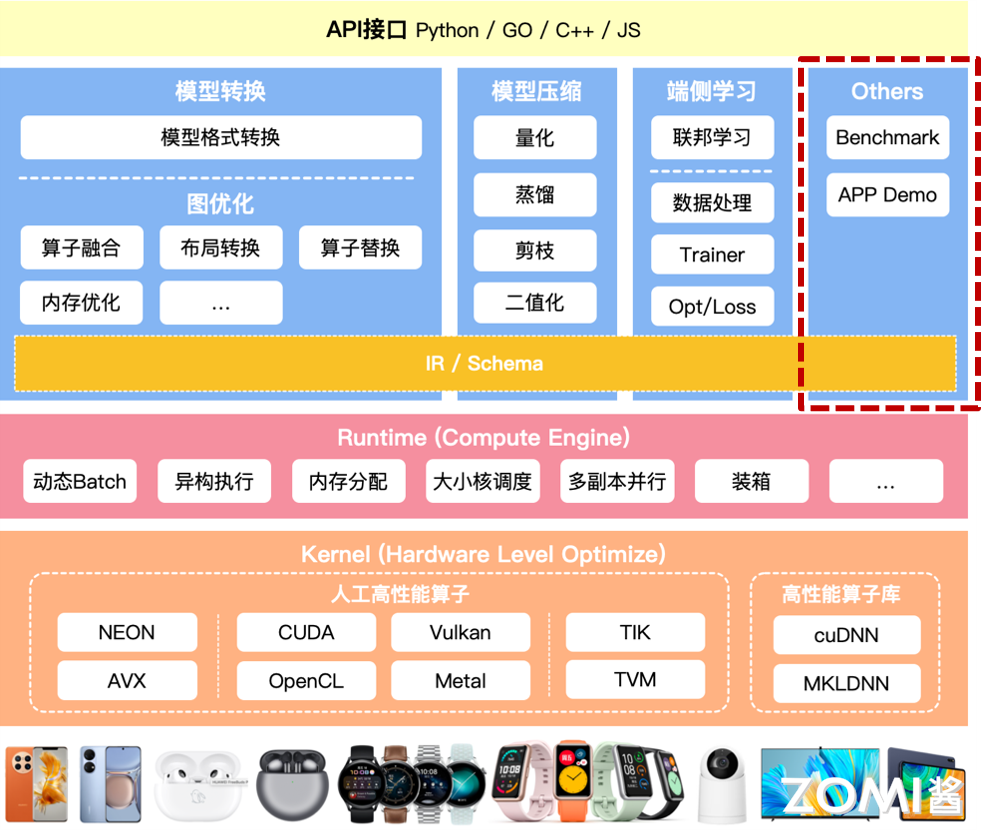Enable the 二值化 compression option

(x=534, y=303)
